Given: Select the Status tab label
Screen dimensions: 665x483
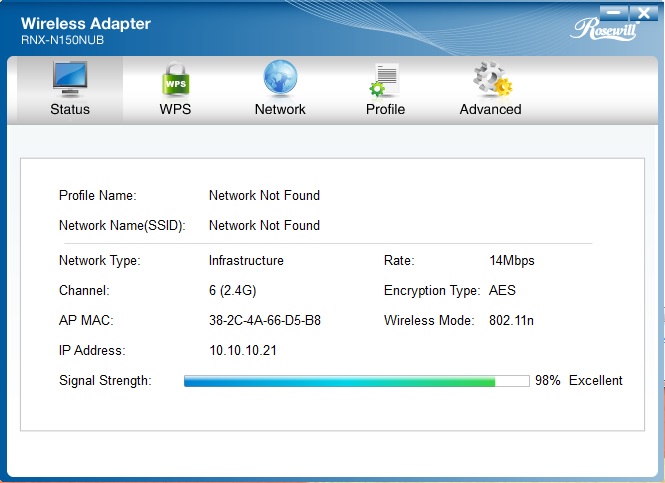Looking at the screenshot, I should tap(70, 109).
